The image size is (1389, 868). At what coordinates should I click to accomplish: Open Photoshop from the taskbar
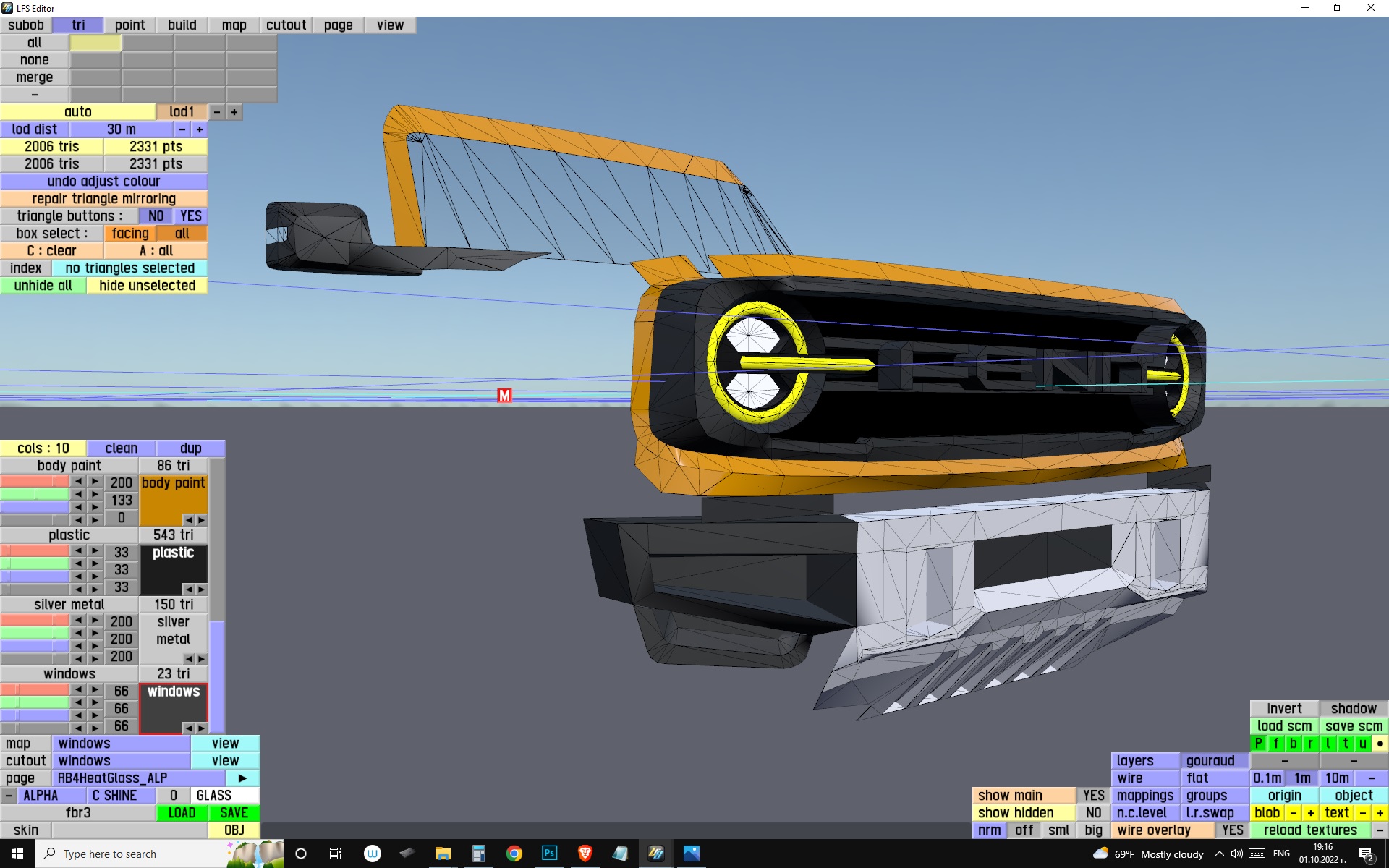(549, 854)
